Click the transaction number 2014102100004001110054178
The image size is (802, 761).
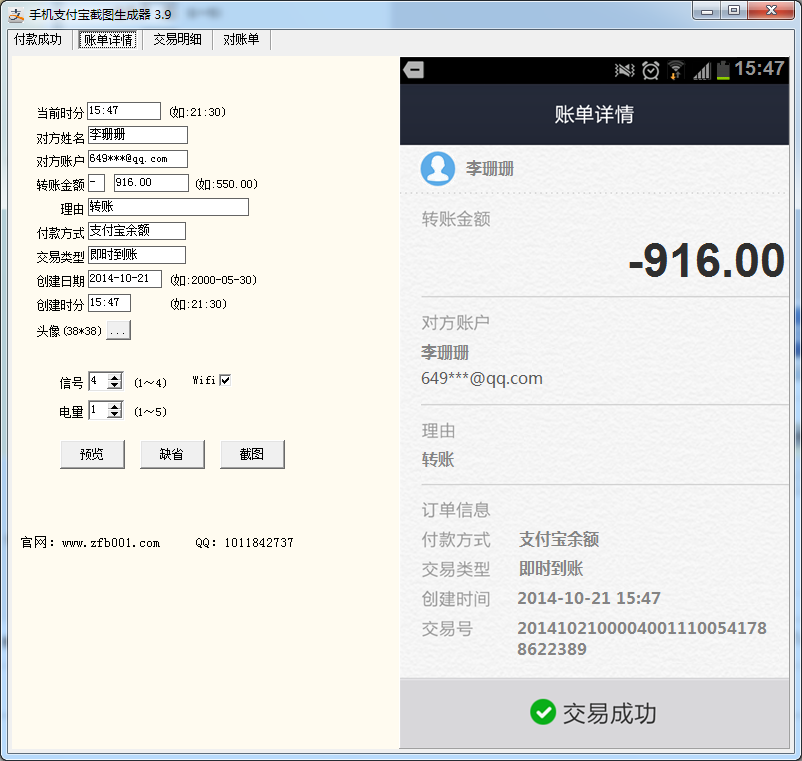coord(642,628)
